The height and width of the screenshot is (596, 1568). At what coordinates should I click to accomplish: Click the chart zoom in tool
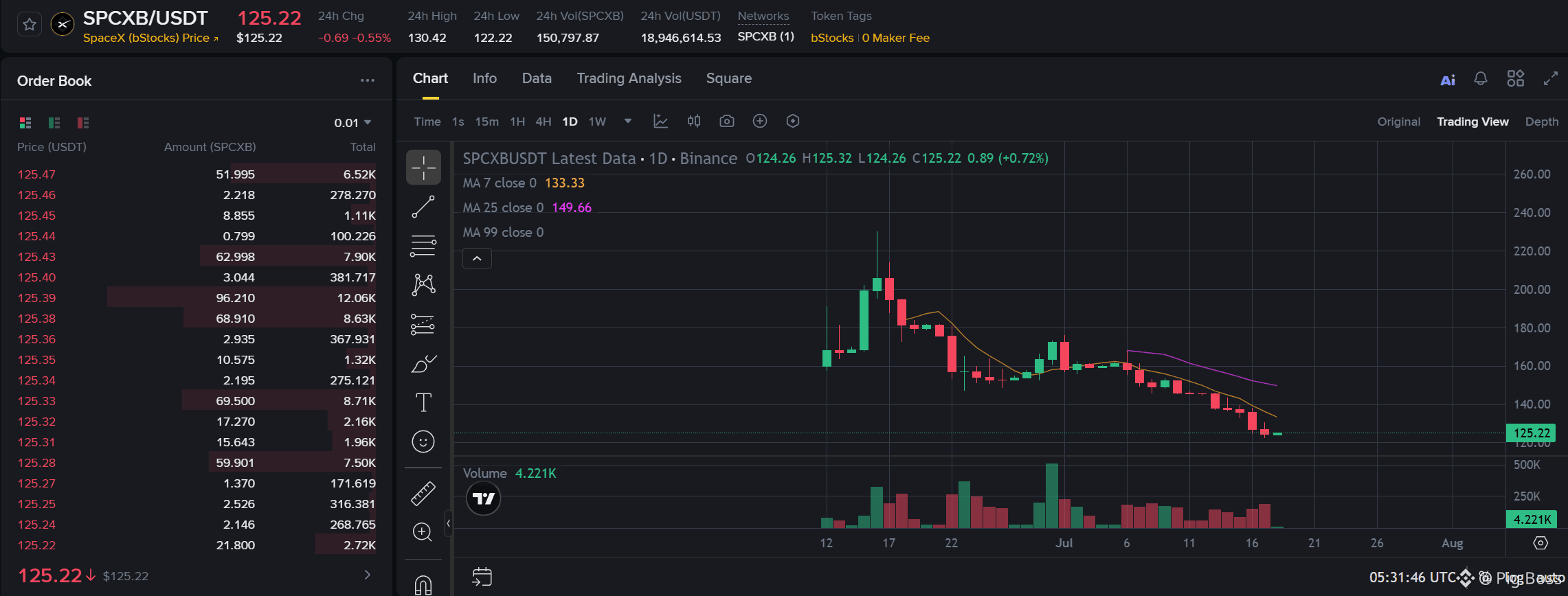point(423,532)
